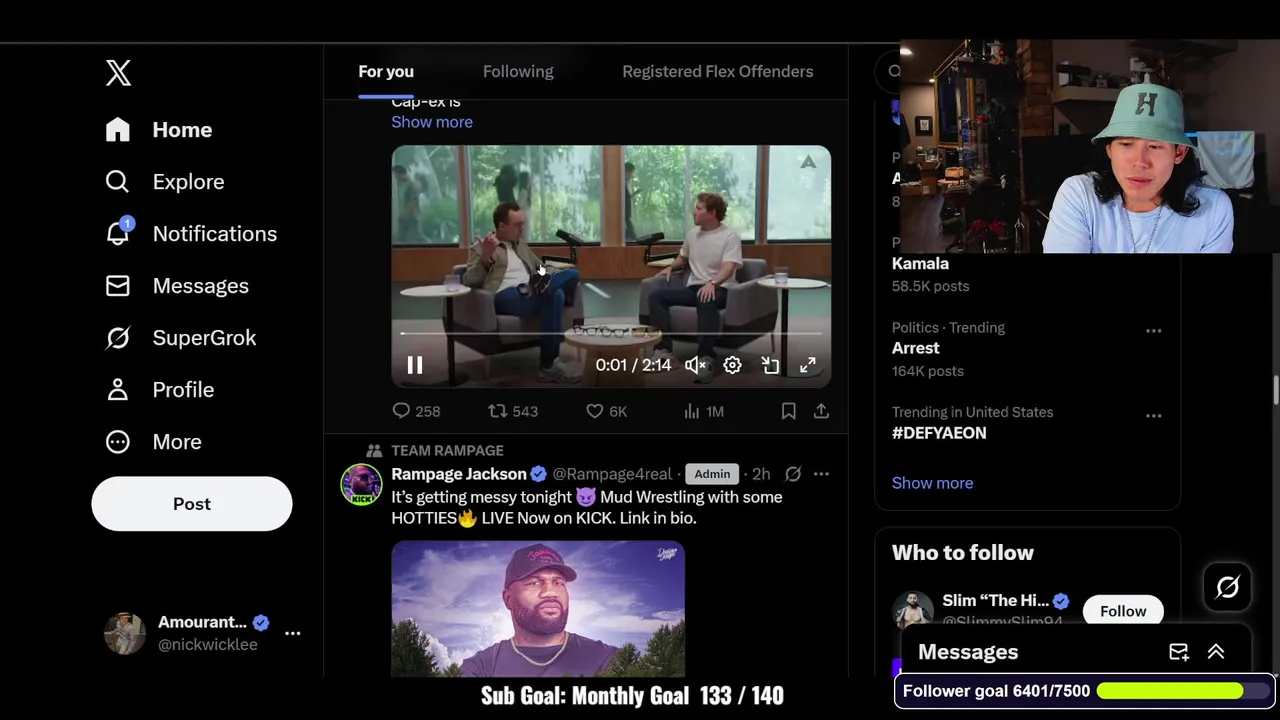Viewport: 1280px width, 720px height.
Task: Open options for the Arrest trend
Action: click(1153, 331)
